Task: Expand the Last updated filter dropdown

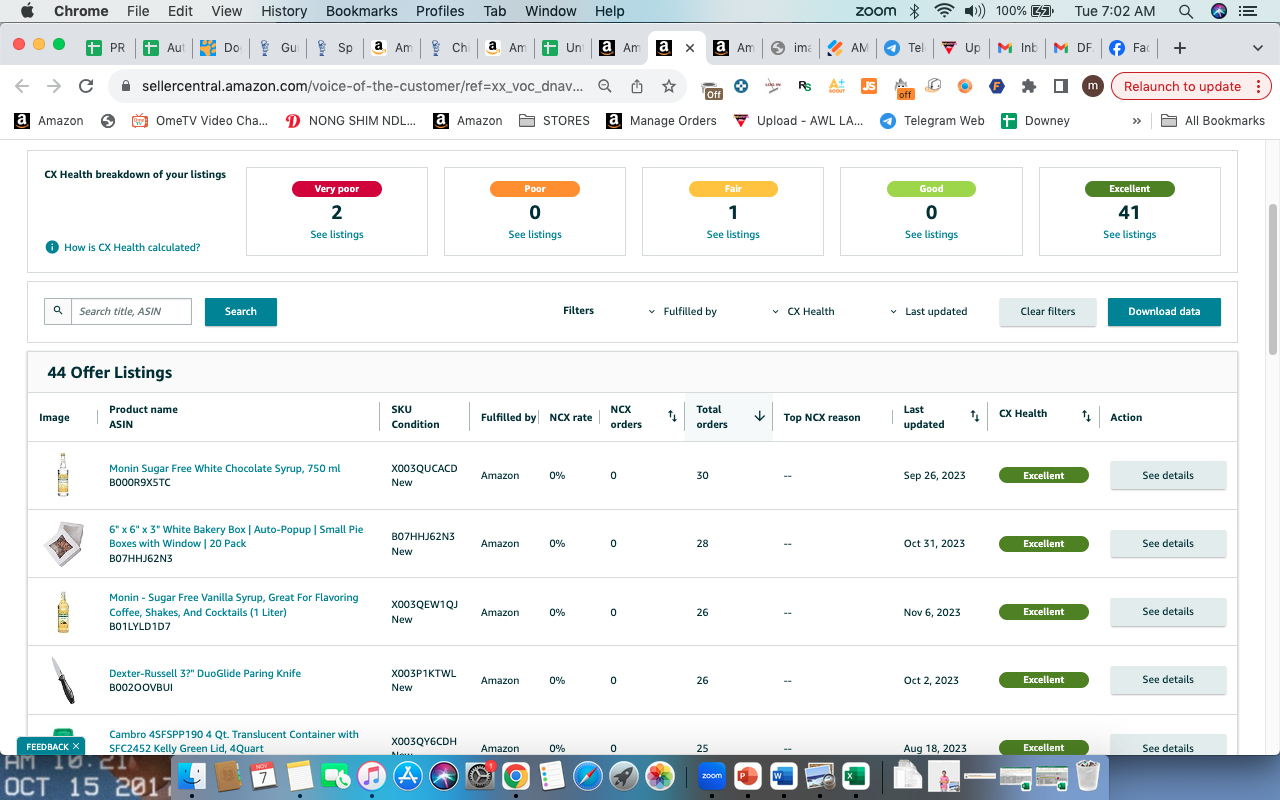Action: 928,311
